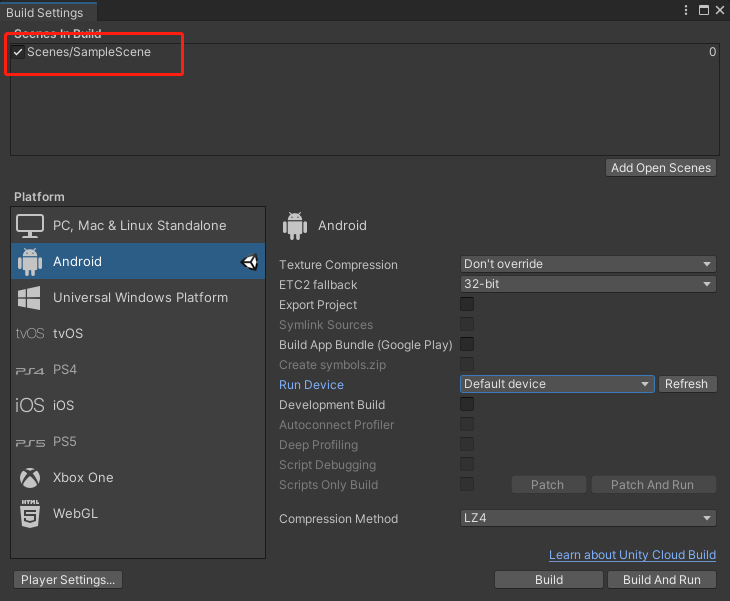Open the Compression Method LZ4 dropdown
The image size is (730, 601).
click(x=588, y=518)
